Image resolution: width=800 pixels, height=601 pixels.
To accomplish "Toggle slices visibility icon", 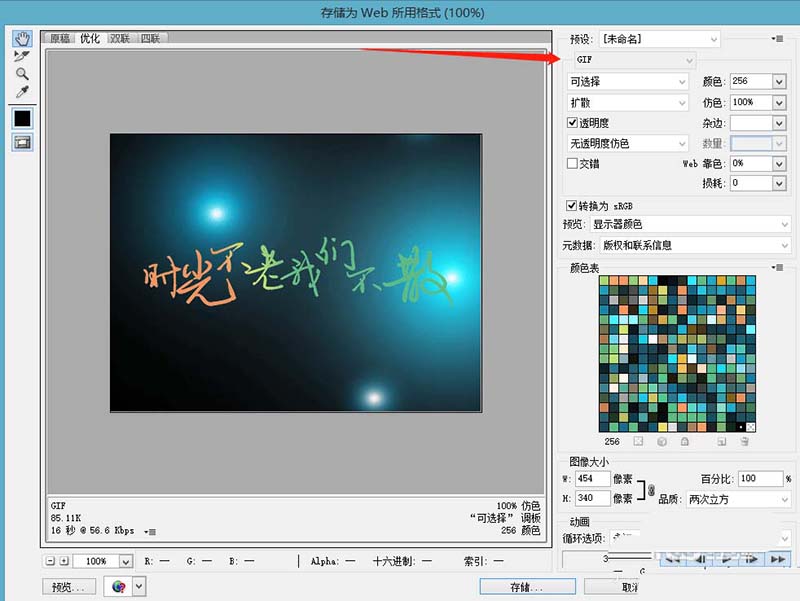I will (x=22, y=142).
